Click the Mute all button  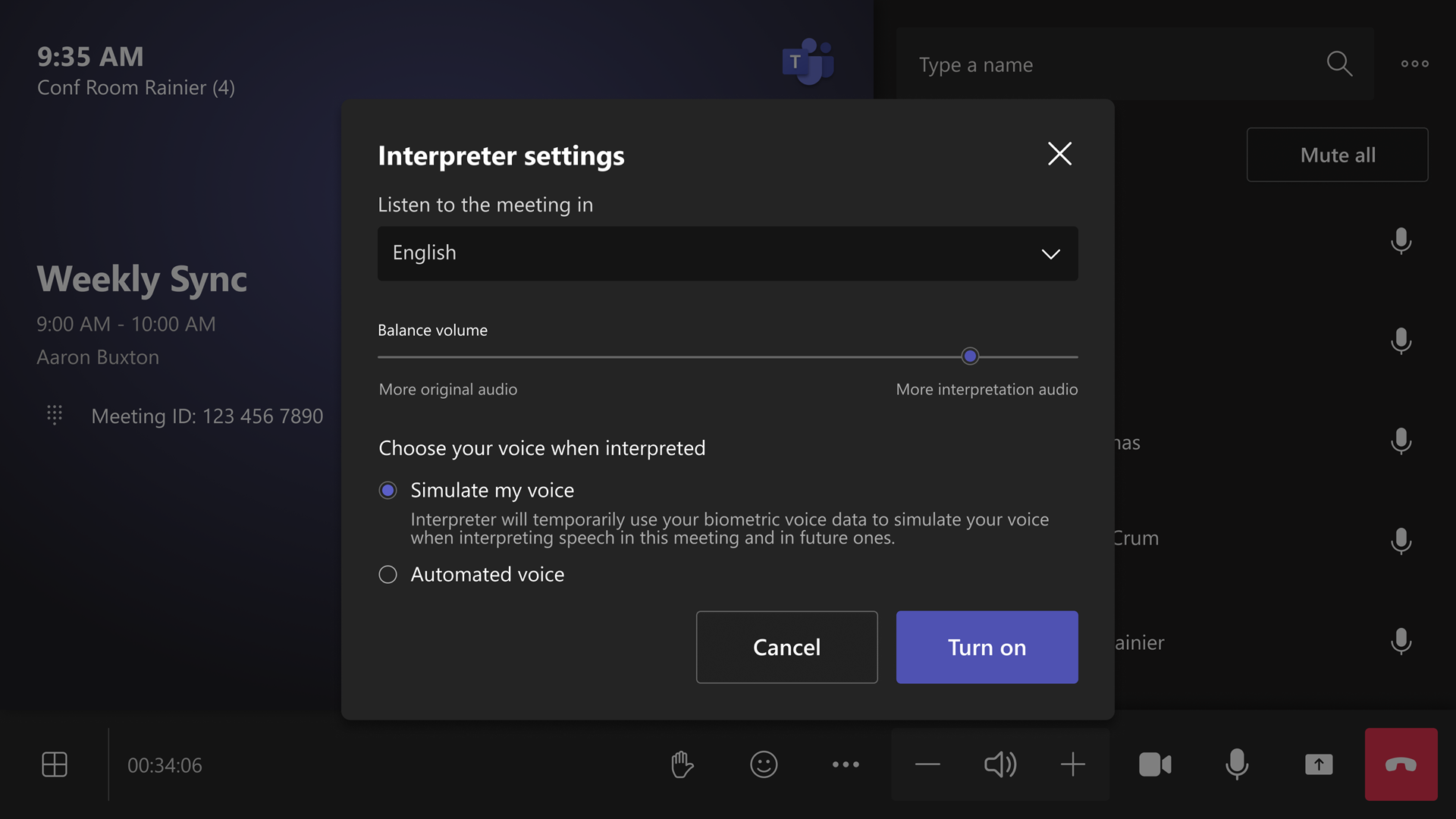pos(1337,154)
